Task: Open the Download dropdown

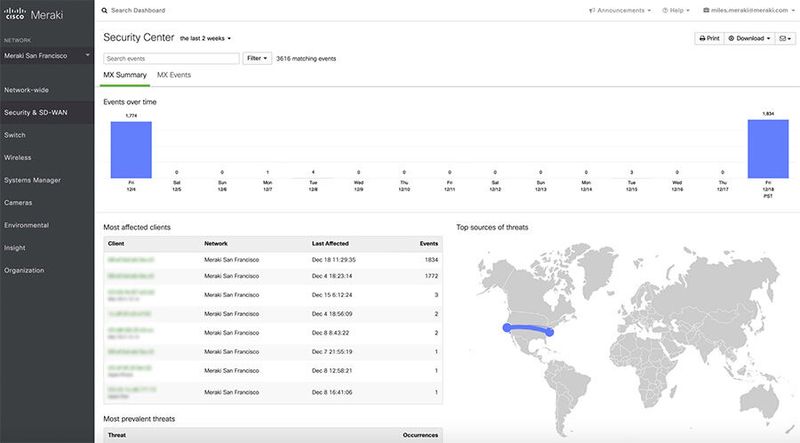Action: [x=749, y=38]
